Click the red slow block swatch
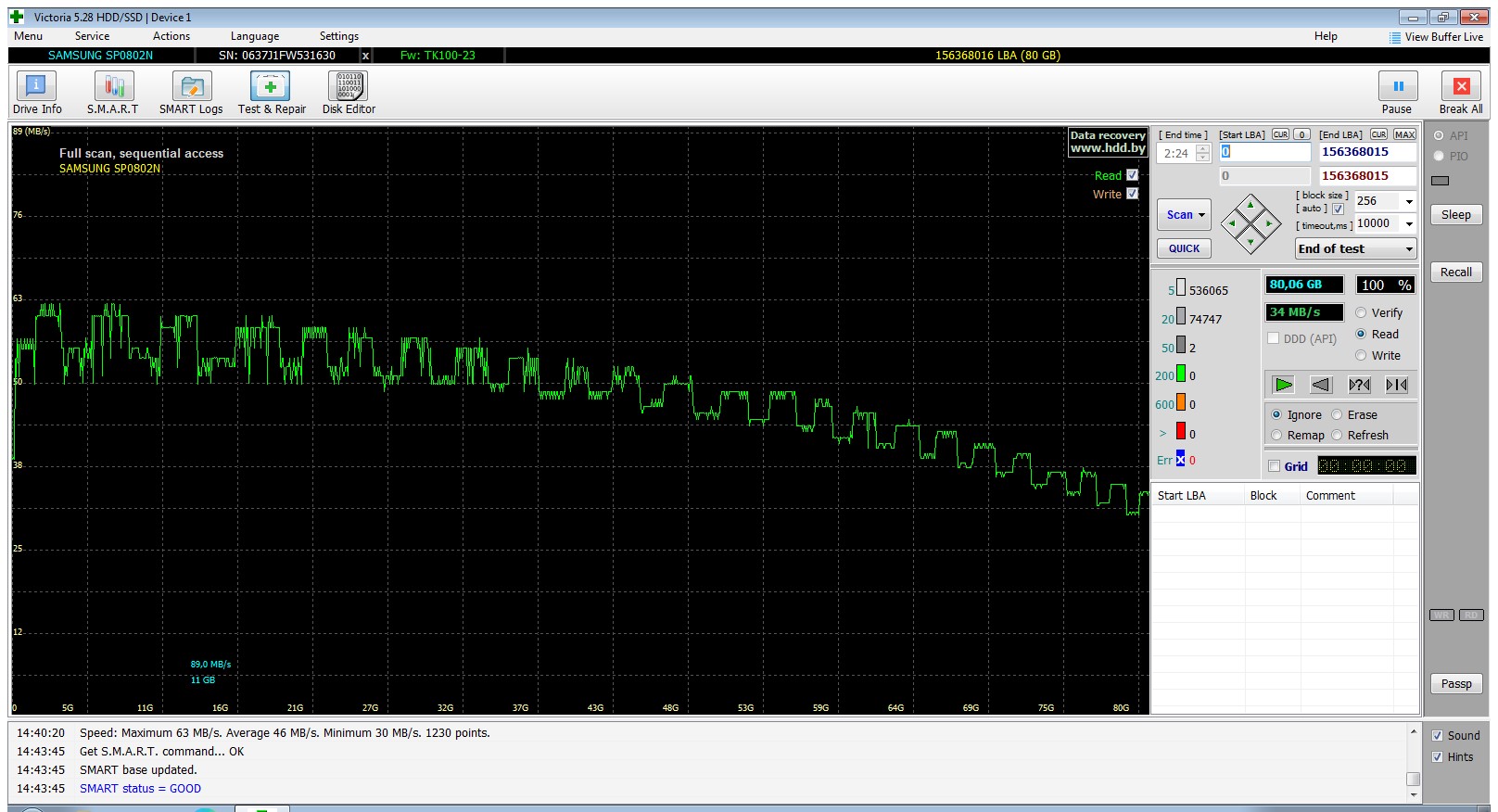The image size is (1498, 812). (1181, 431)
